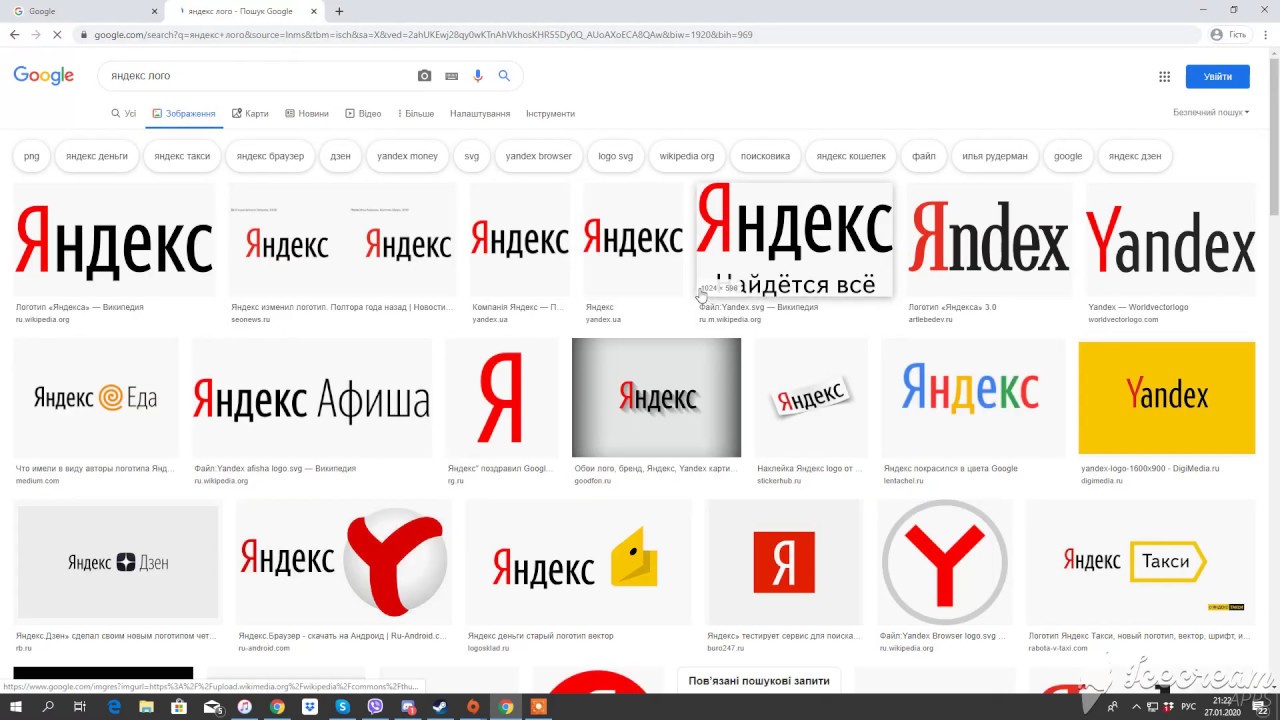Close the яндекс лого search tab
1280x720 pixels.
pyautogui.click(x=314, y=11)
